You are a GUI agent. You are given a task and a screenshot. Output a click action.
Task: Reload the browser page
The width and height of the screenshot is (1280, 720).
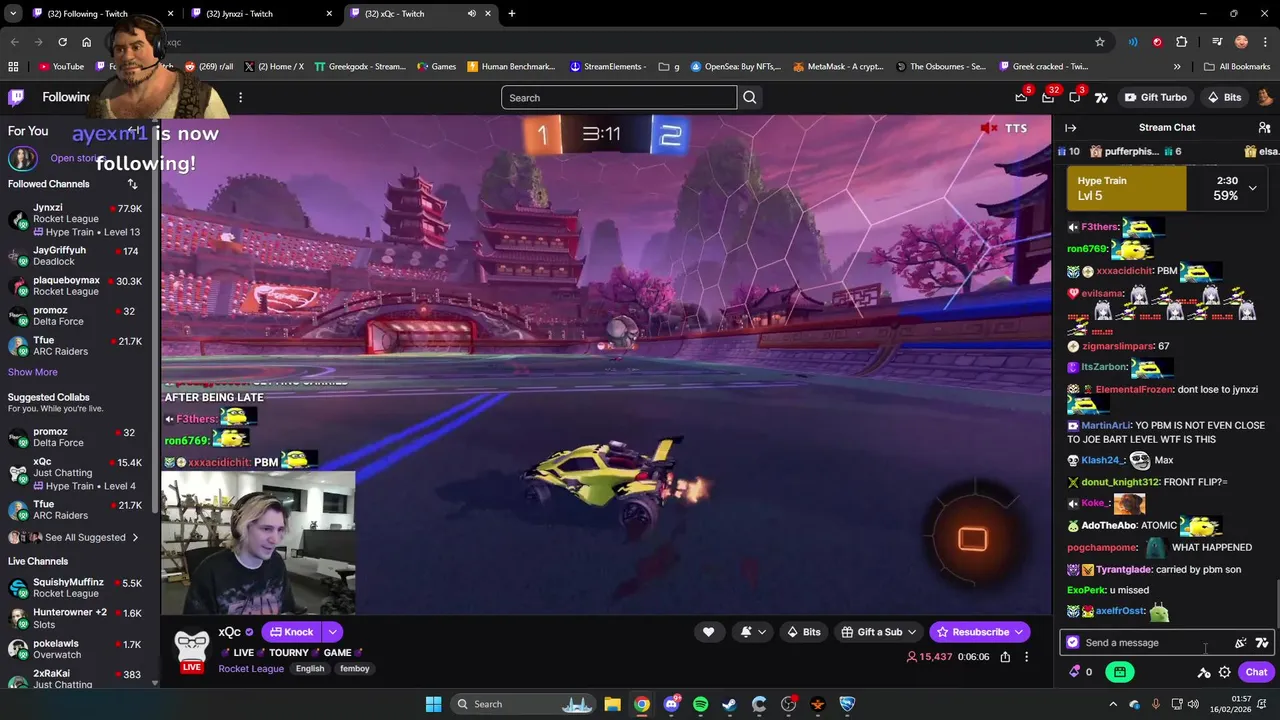(62, 42)
